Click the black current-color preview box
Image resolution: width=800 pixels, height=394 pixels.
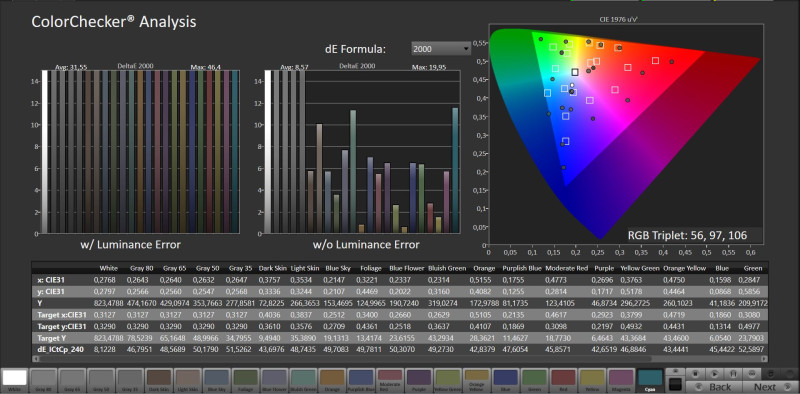pos(675,384)
